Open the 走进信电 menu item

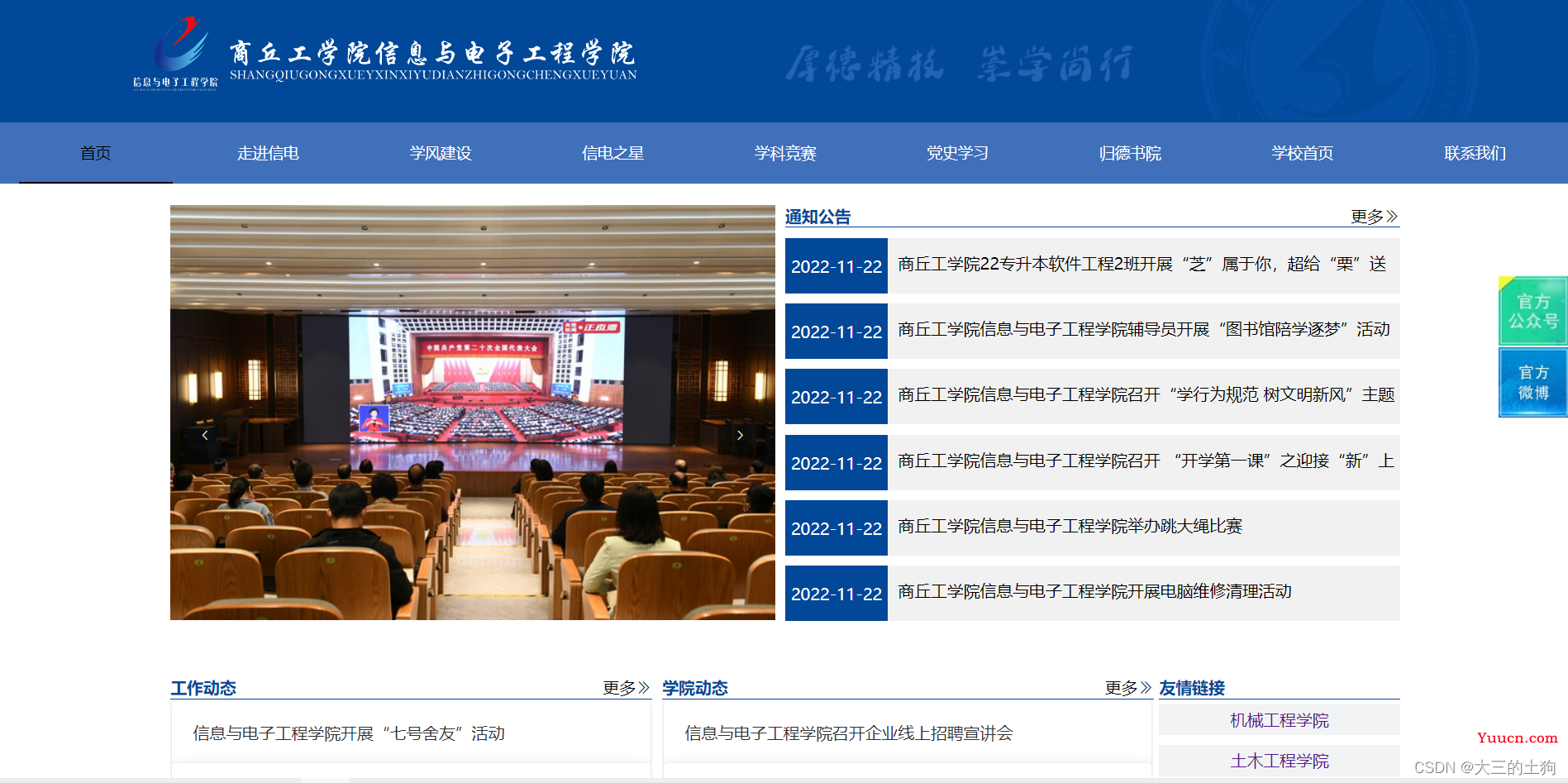coord(268,153)
